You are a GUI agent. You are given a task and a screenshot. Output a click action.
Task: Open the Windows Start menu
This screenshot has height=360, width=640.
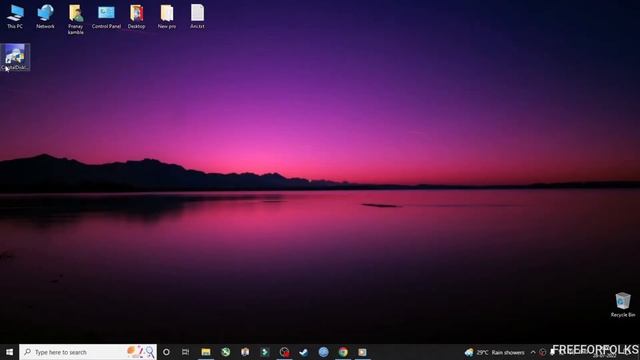9,352
